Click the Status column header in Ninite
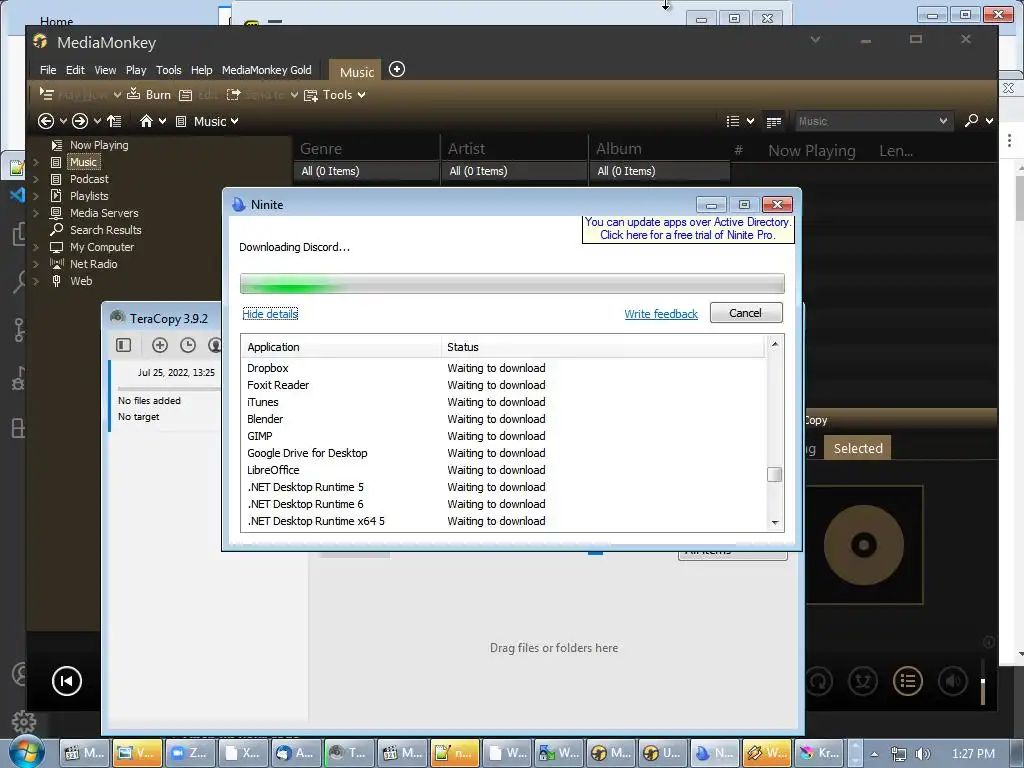The image size is (1024, 768). (x=603, y=347)
